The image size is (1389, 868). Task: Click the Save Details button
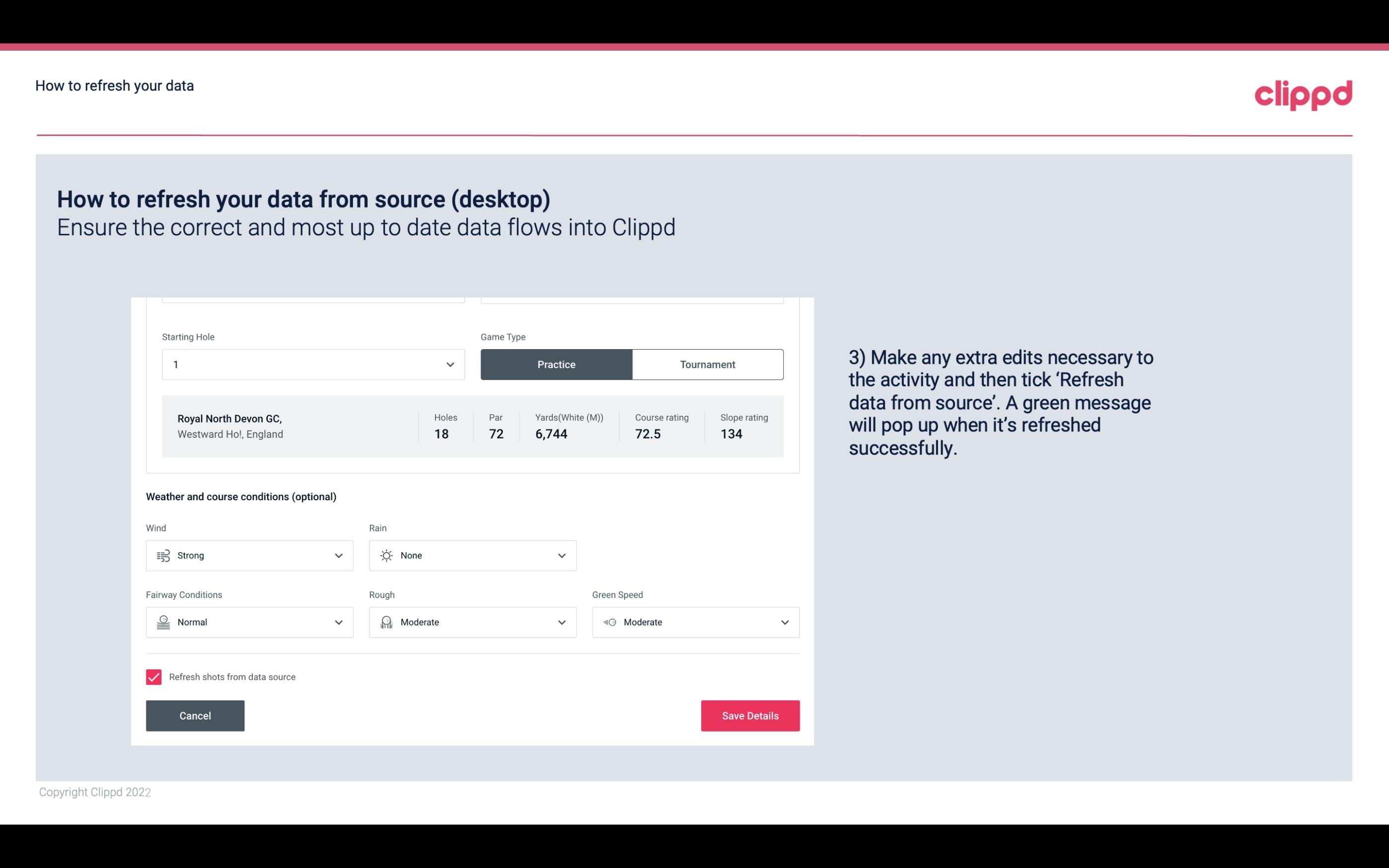click(750, 715)
